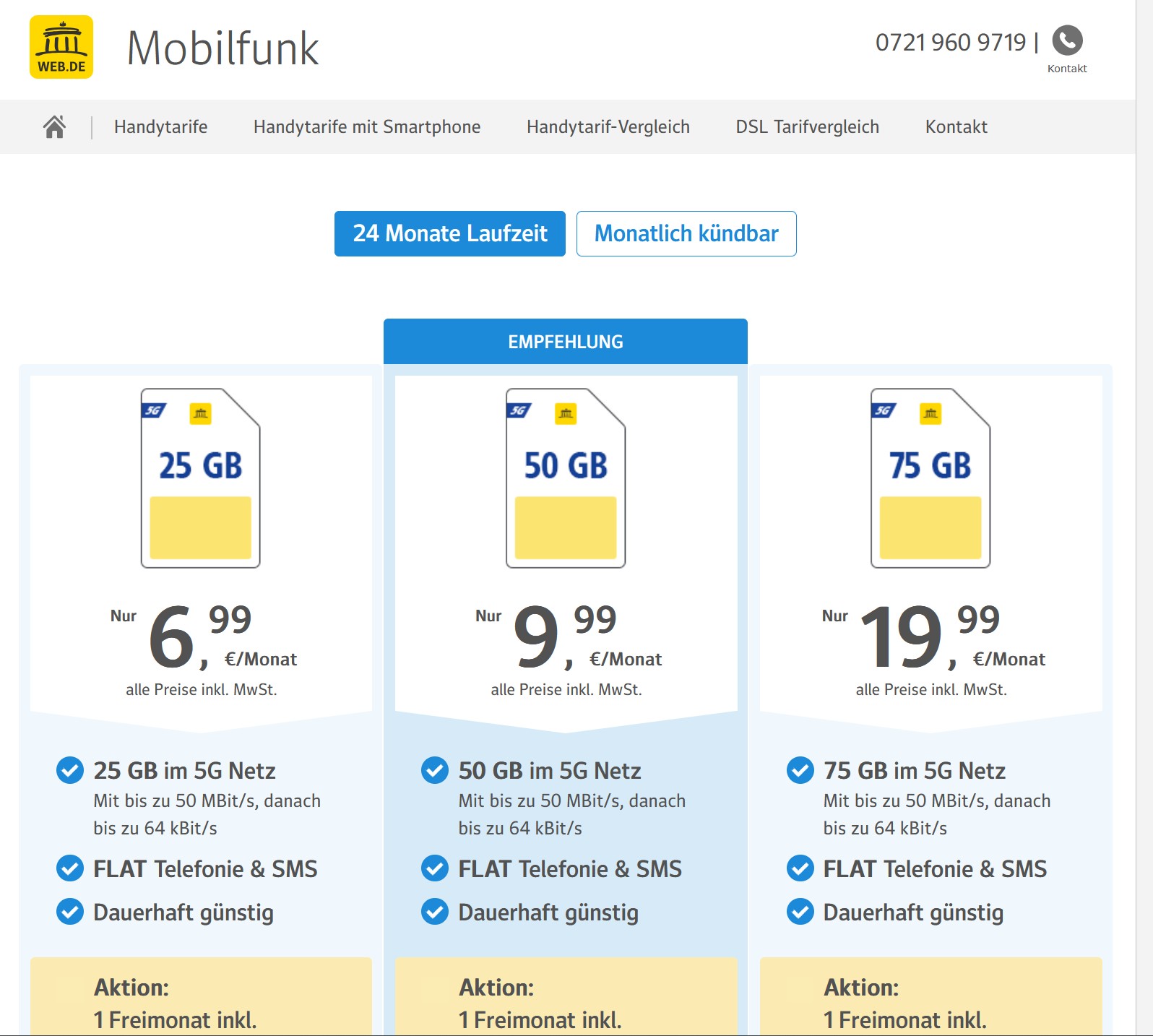Viewport: 1153px width, 1036px height.
Task: Open Handytarife mit Smartphone menu
Action: [367, 126]
